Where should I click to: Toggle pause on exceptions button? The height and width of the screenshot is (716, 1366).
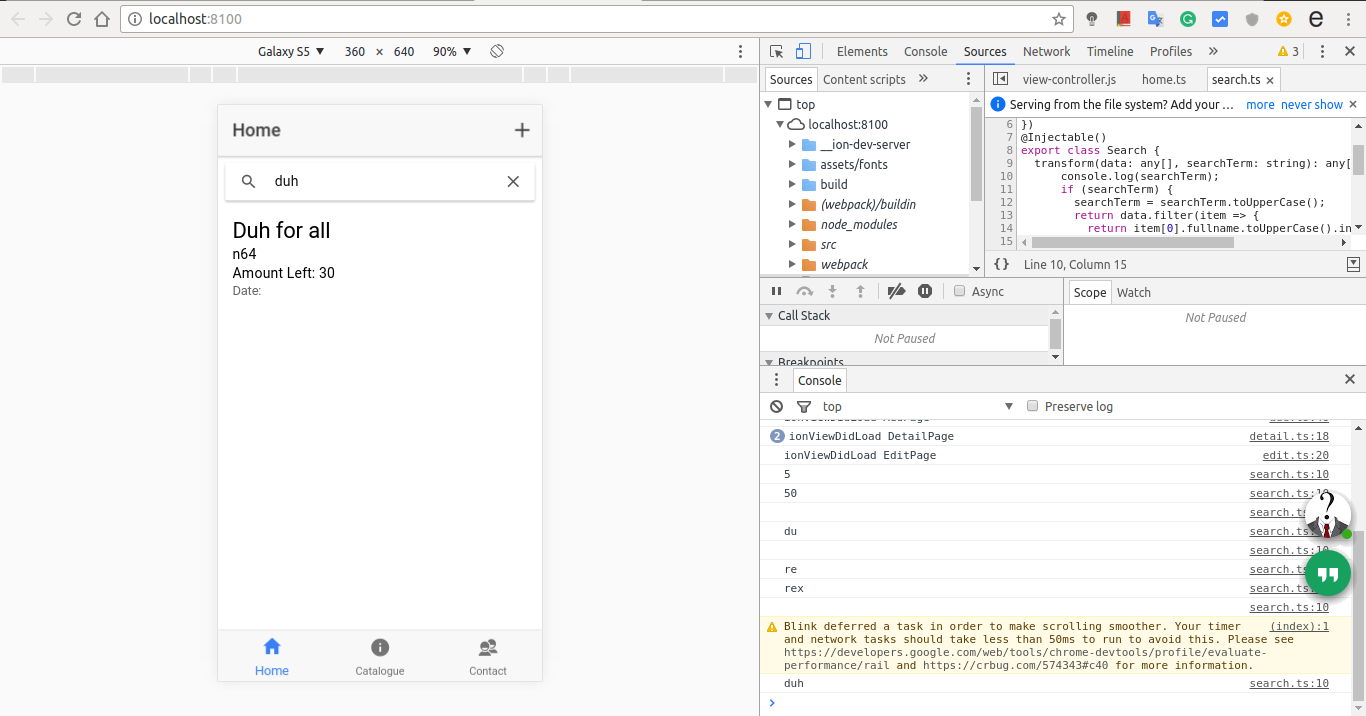click(x=925, y=291)
